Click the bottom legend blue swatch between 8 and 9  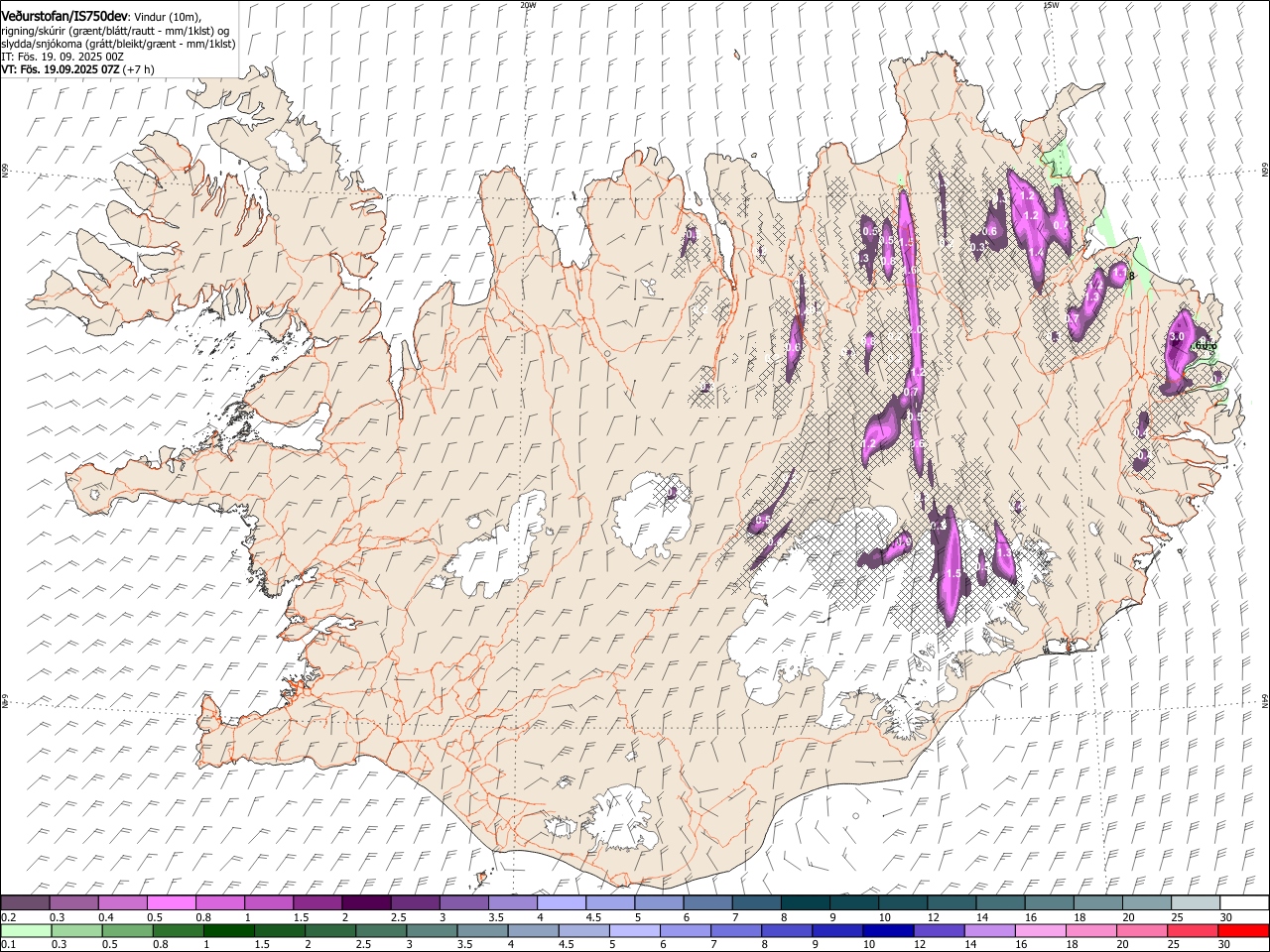coord(788,930)
